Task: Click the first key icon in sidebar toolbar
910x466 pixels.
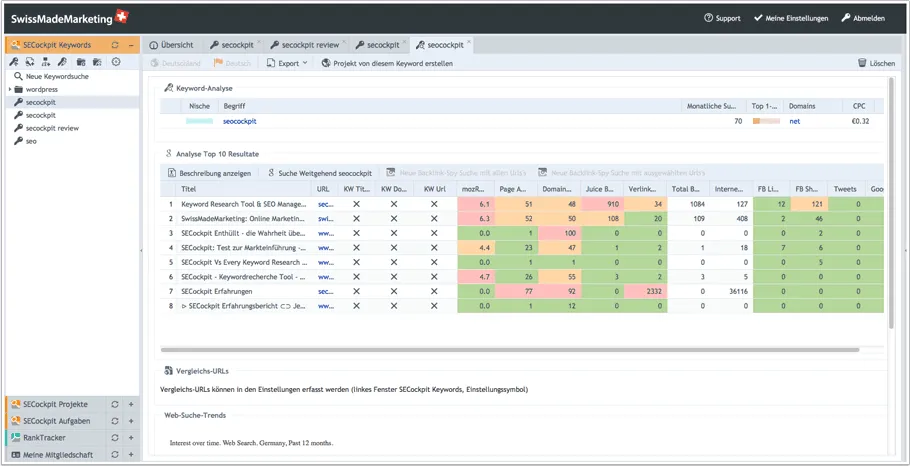Action: pos(14,62)
